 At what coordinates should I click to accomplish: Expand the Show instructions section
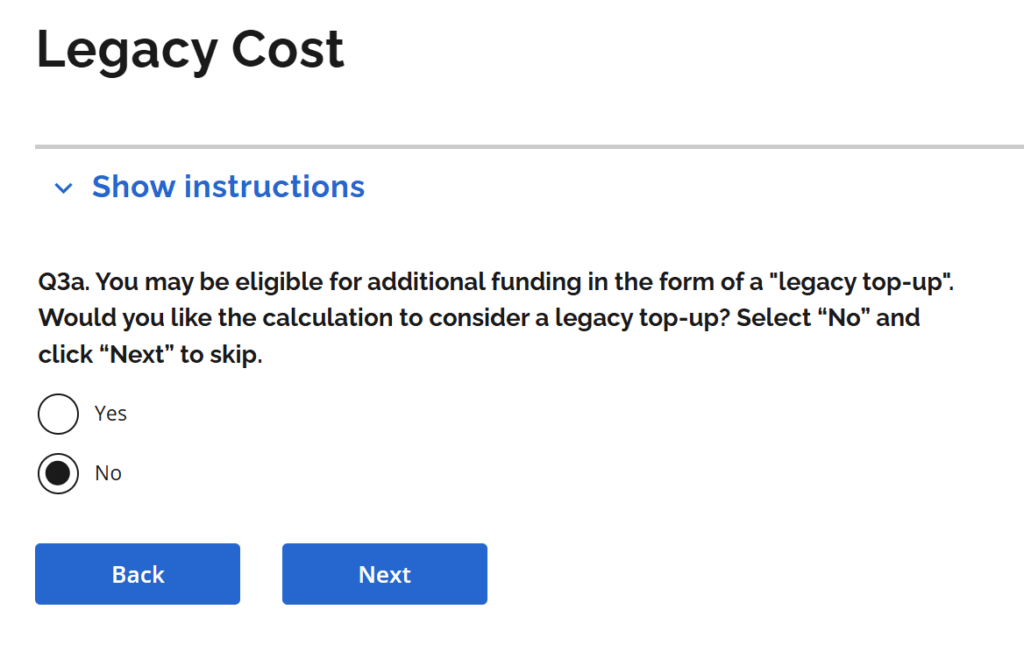[227, 187]
